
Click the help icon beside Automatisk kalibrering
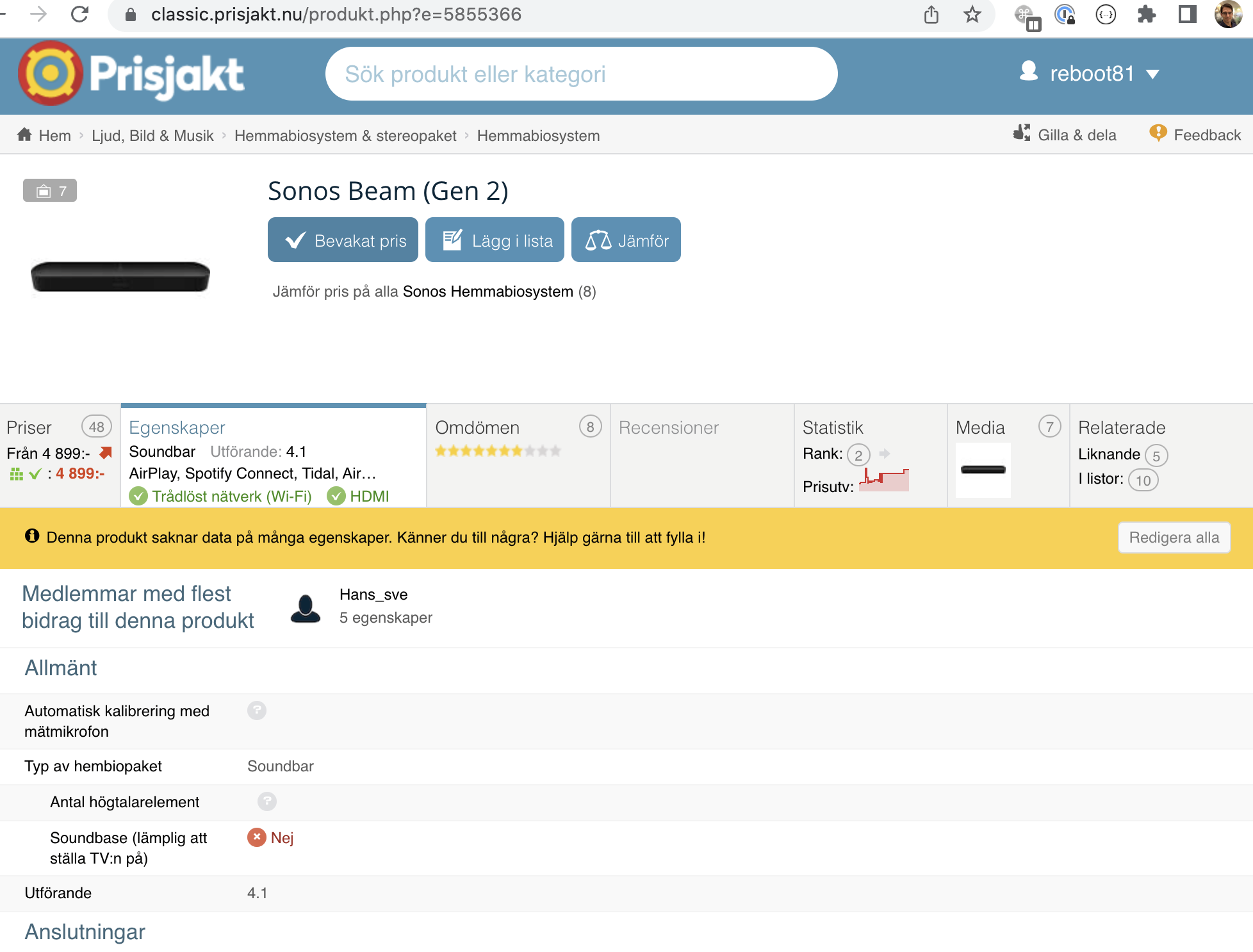[x=257, y=710]
